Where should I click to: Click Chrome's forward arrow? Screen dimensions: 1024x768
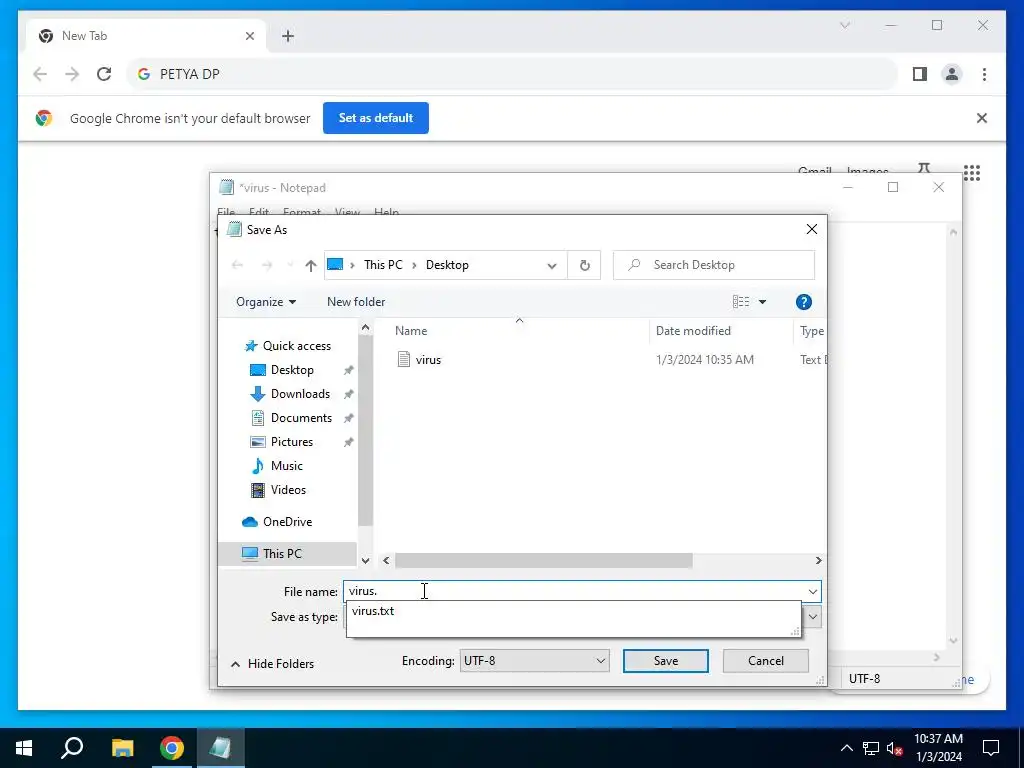tap(72, 74)
